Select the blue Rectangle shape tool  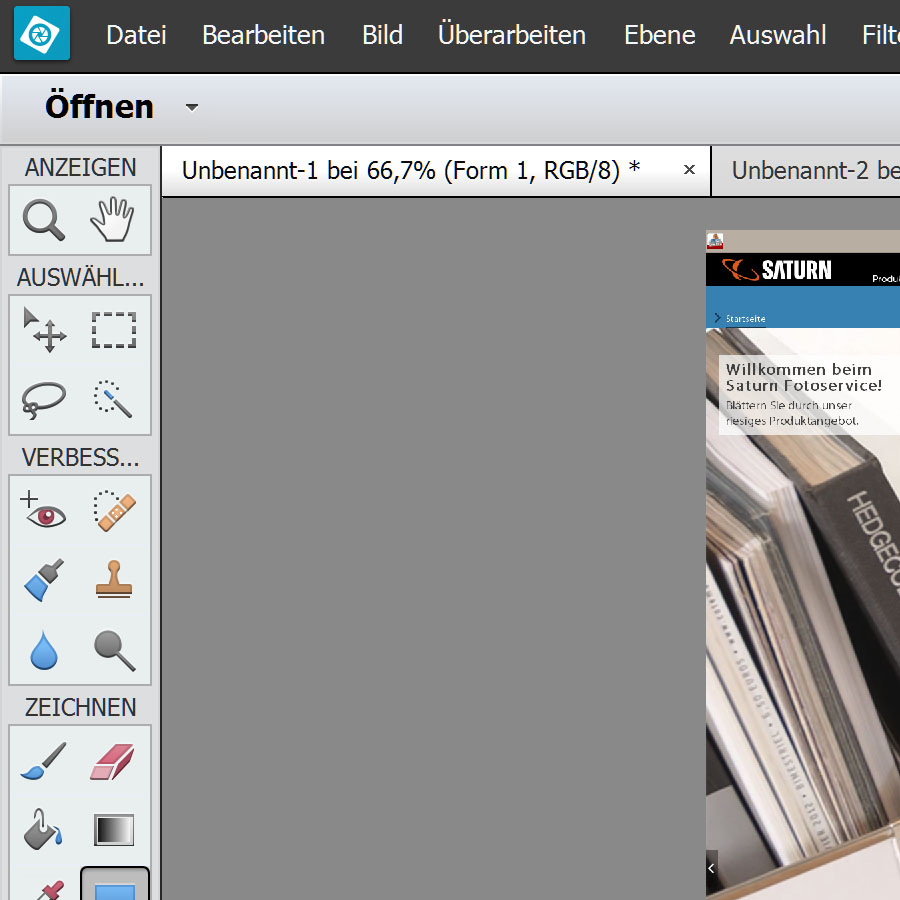click(x=115, y=884)
